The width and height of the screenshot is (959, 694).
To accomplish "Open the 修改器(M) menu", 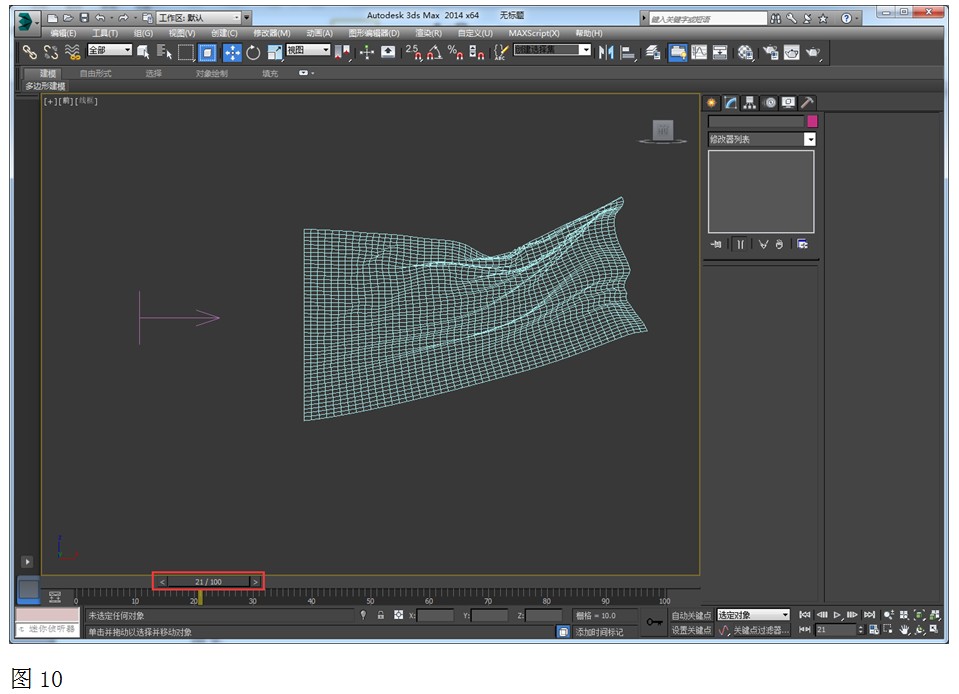I will [x=272, y=33].
